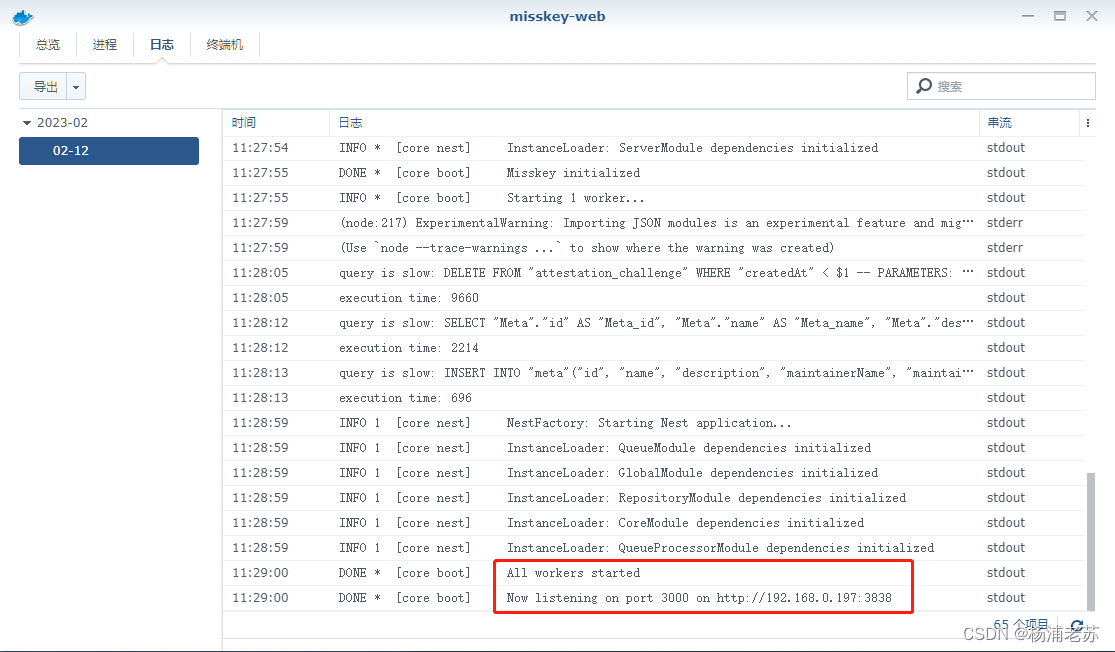Select the 'node --trace-warnings' log row
The height and width of the screenshot is (652, 1115).
point(654,247)
